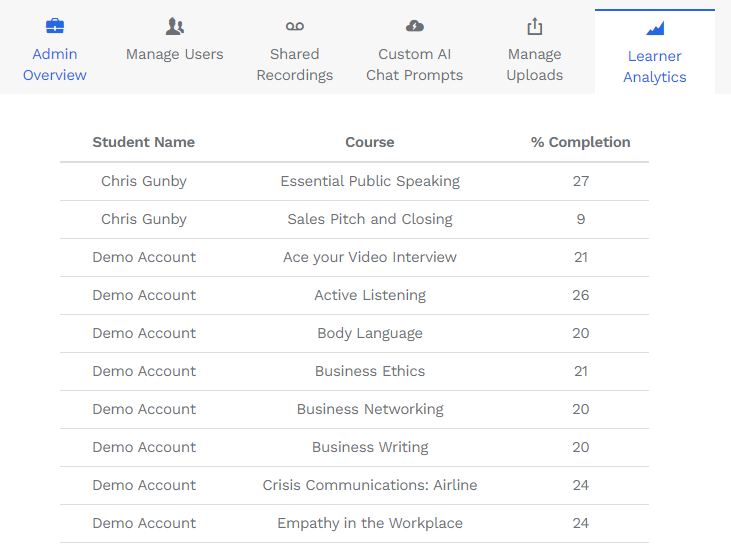This screenshot has height=547, width=731.
Task: Click the Sales Pitch and Closing course
Action: tap(370, 219)
